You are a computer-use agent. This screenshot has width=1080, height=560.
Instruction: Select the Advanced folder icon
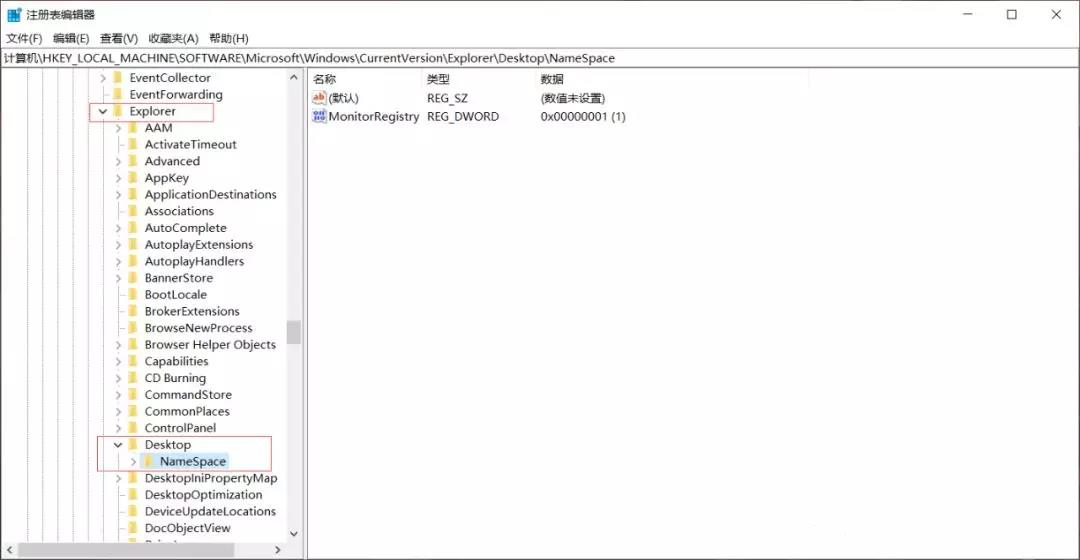[133, 161]
